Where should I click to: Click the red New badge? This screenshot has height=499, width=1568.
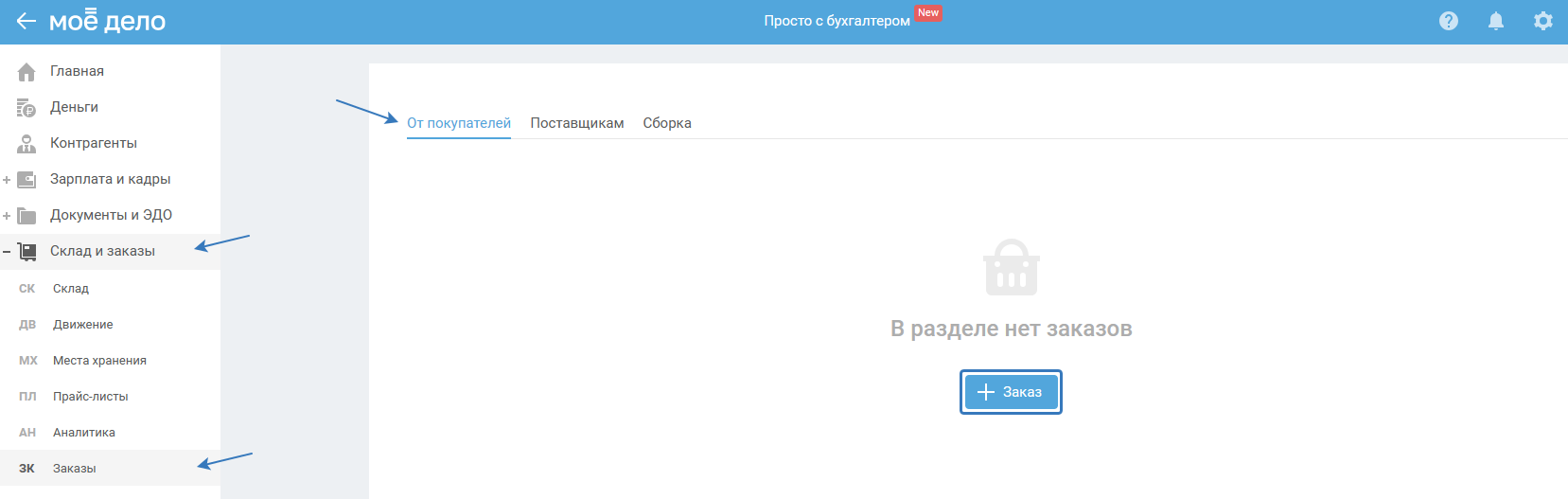click(928, 13)
